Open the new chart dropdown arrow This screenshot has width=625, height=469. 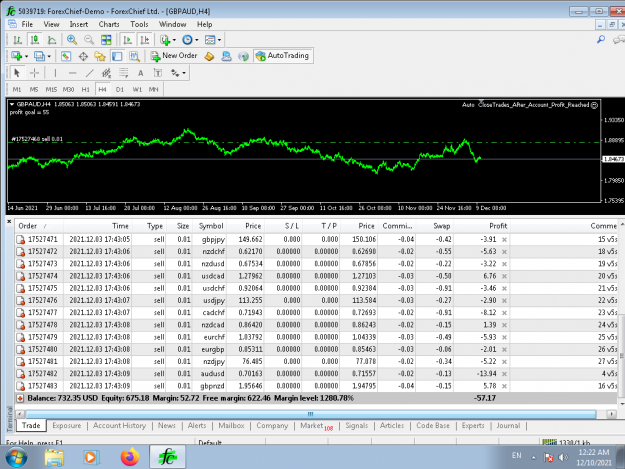(x=26, y=57)
